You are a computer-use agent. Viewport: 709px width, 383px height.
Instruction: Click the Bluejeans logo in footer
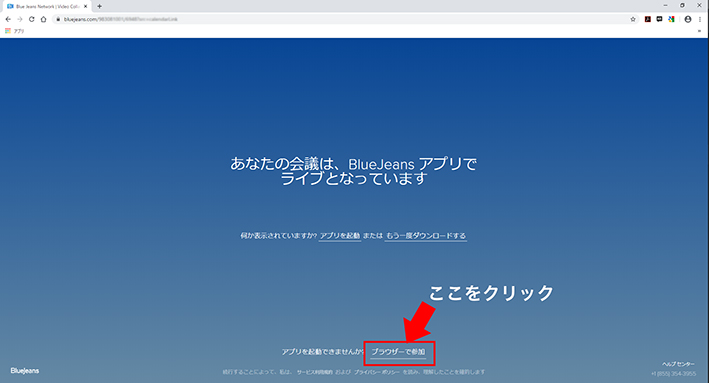pos(25,371)
